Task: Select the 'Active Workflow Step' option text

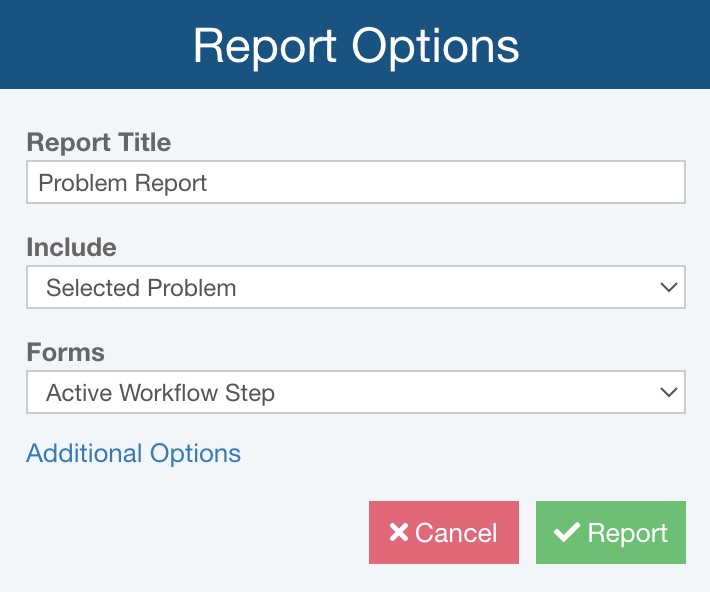Action: pyautogui.click(x=160, y=393)
